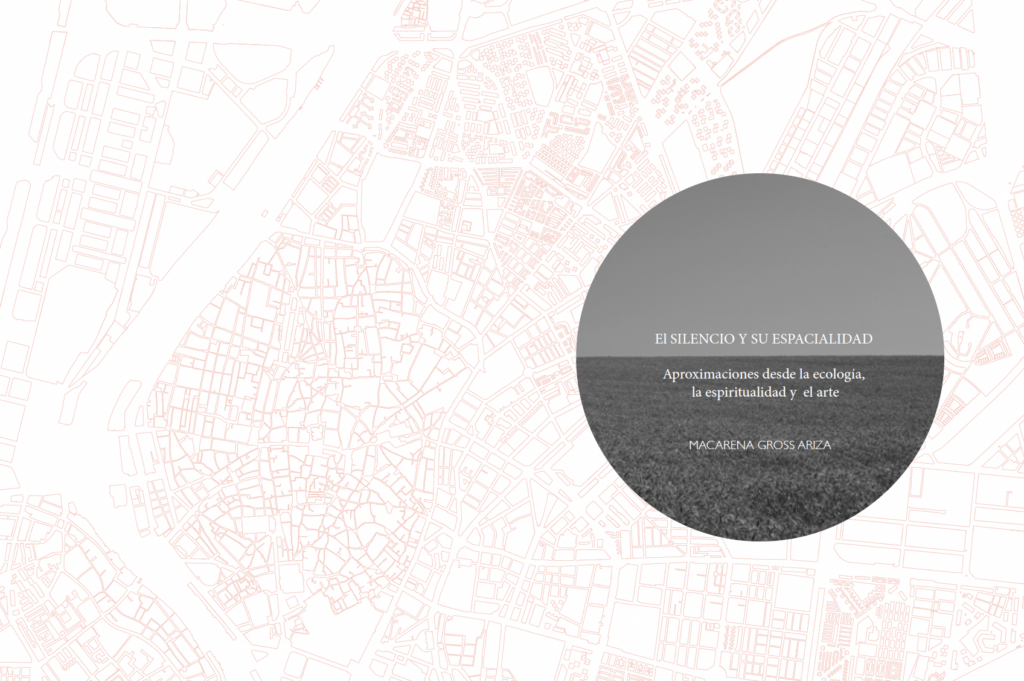Click the line 'la espiritualidad y el arte'
Image resolution: width=1024 pixels, height=681 pixels.
(x=764, y=393)
